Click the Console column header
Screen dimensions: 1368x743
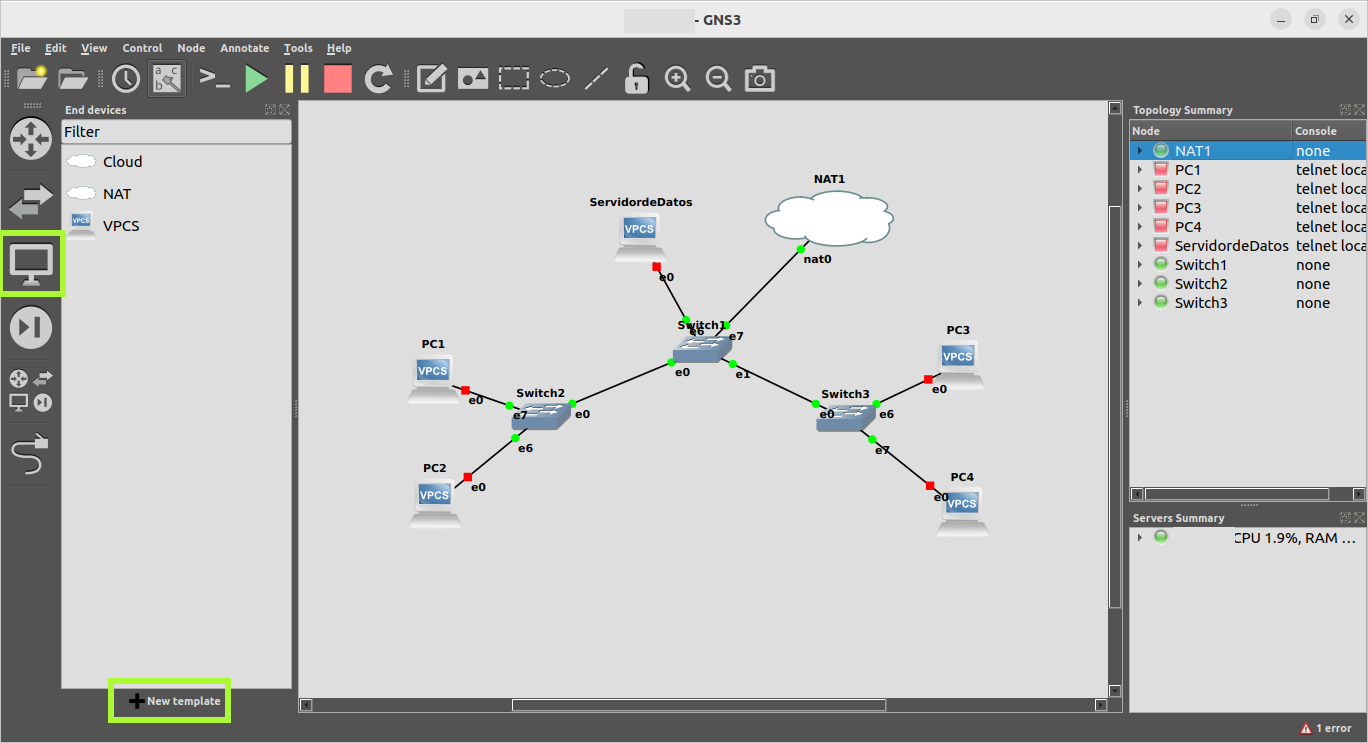[1329, 131]
